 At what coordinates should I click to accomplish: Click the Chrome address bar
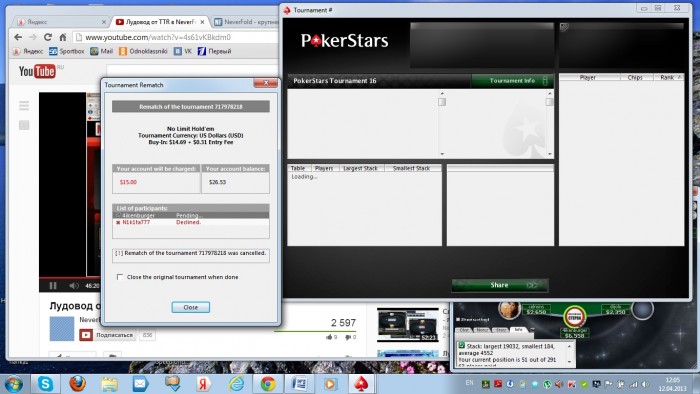click(176, 37)
